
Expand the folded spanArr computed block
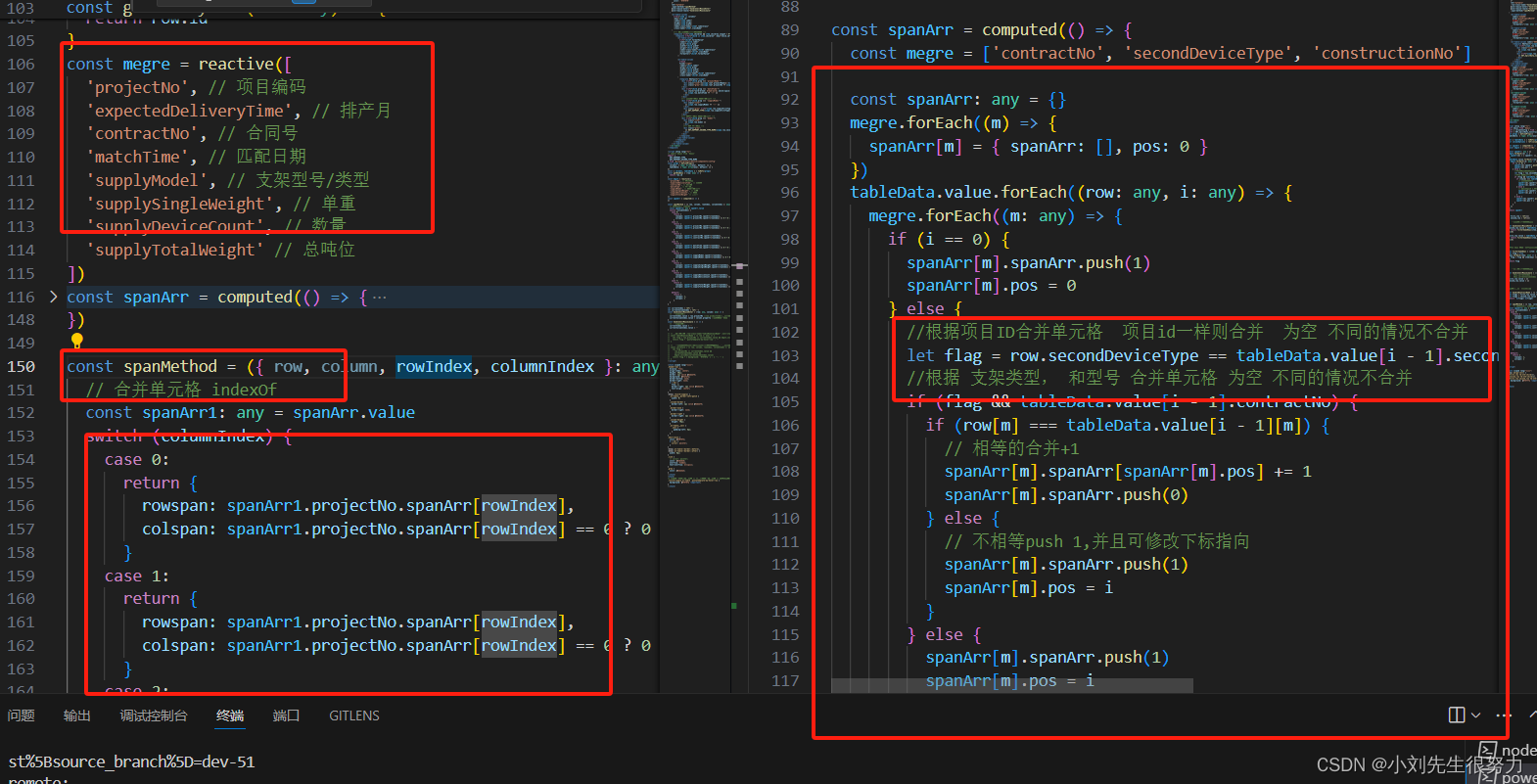pos(53,297)
